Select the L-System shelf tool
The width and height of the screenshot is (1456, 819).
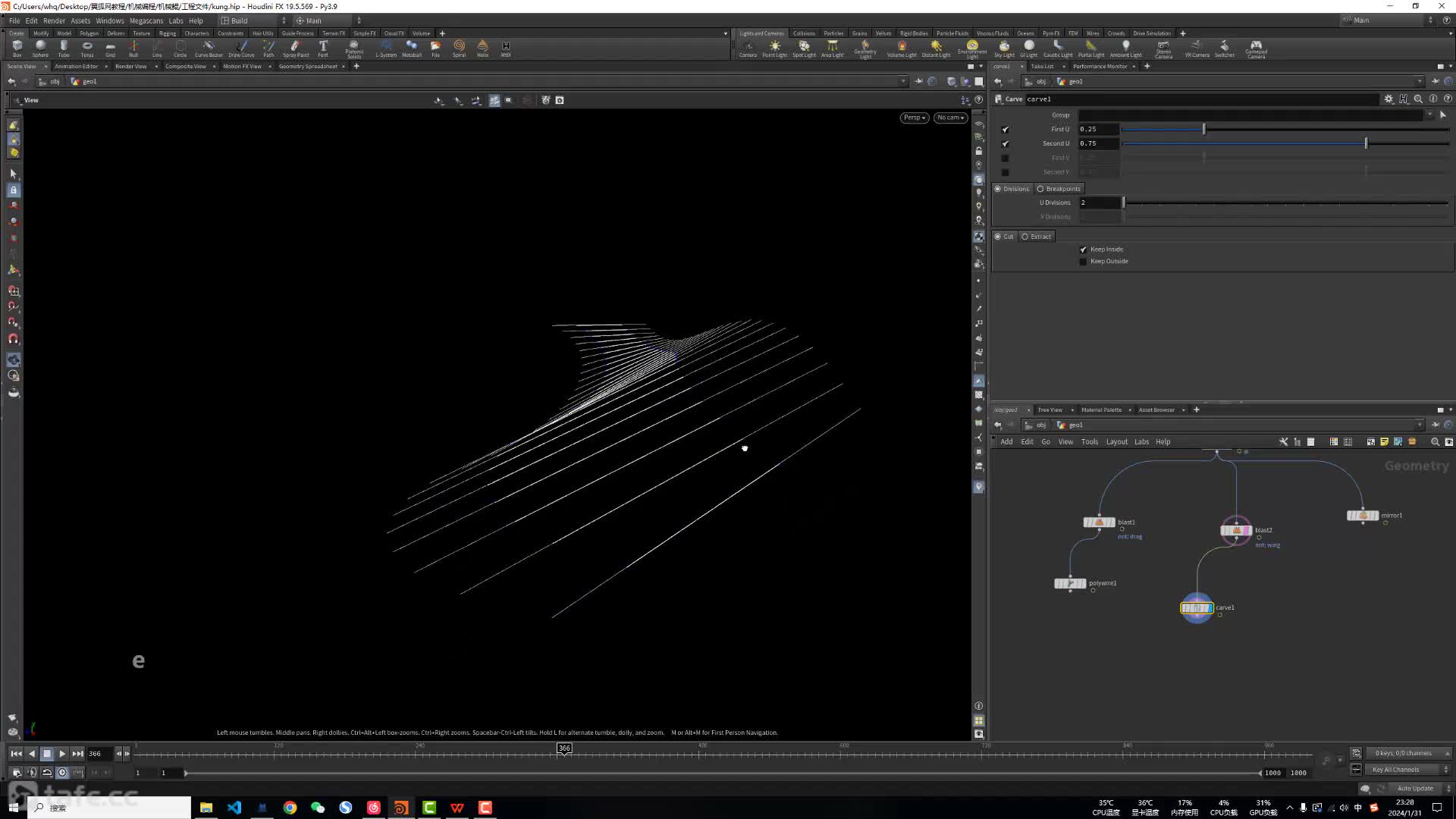click(386, 49)
